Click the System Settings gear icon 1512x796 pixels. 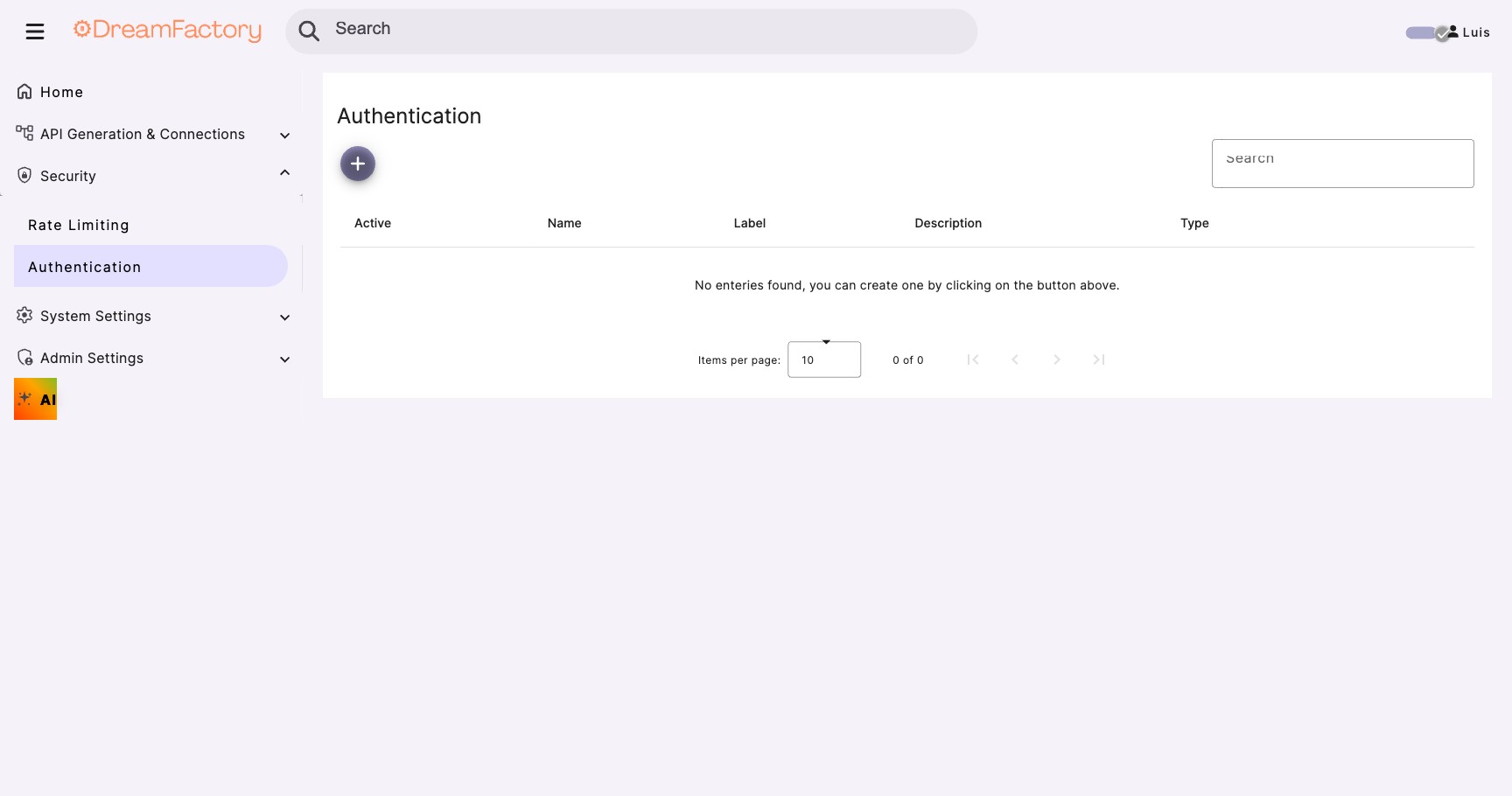point(24,316)
